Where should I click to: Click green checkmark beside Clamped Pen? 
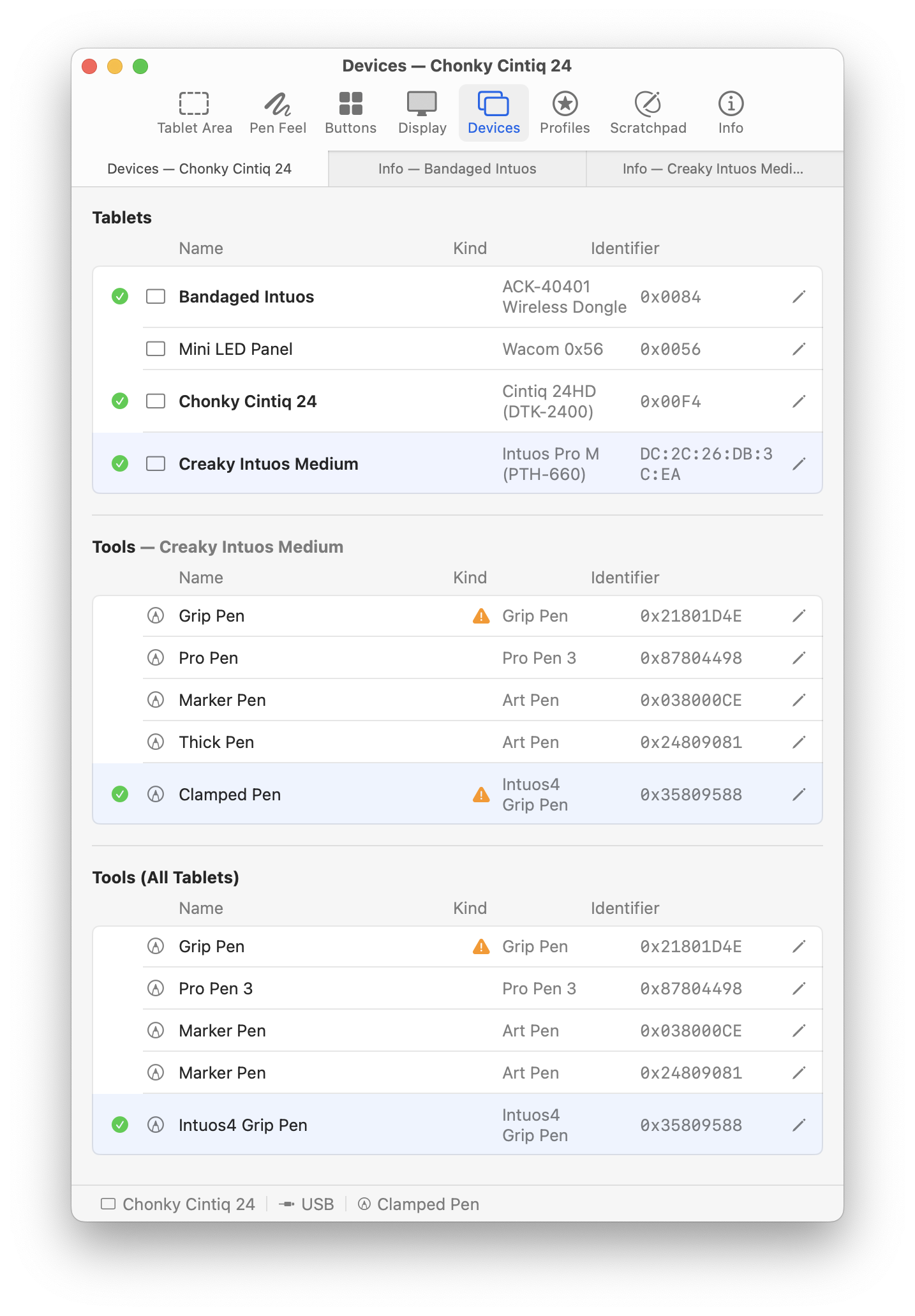(x=120, y=795)
